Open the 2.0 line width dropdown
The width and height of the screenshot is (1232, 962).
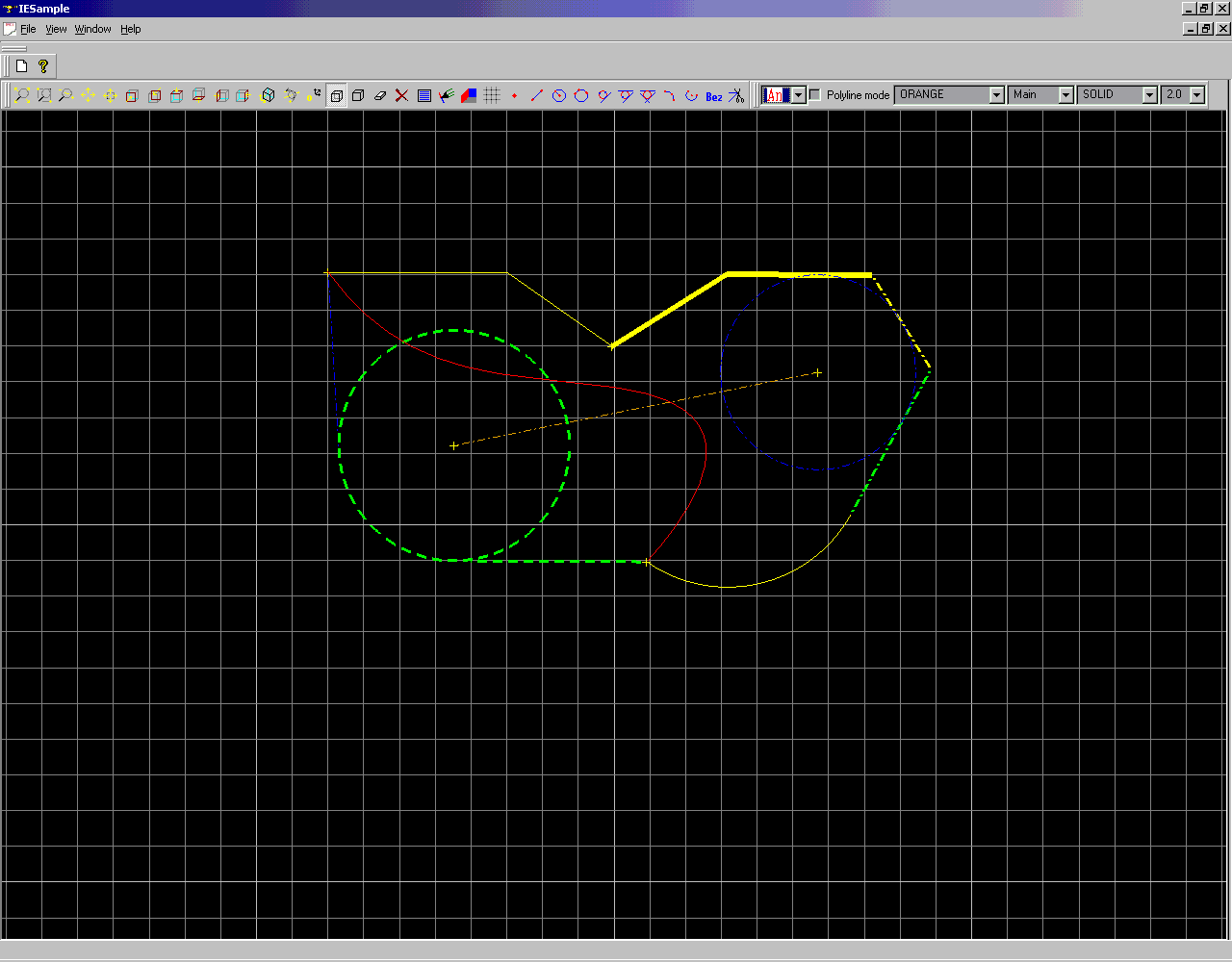coord(1196,95)
